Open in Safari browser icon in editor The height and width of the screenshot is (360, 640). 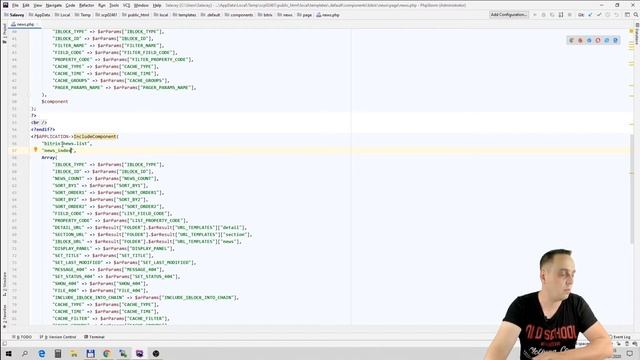pyautogui.click(x=589, y=40)
